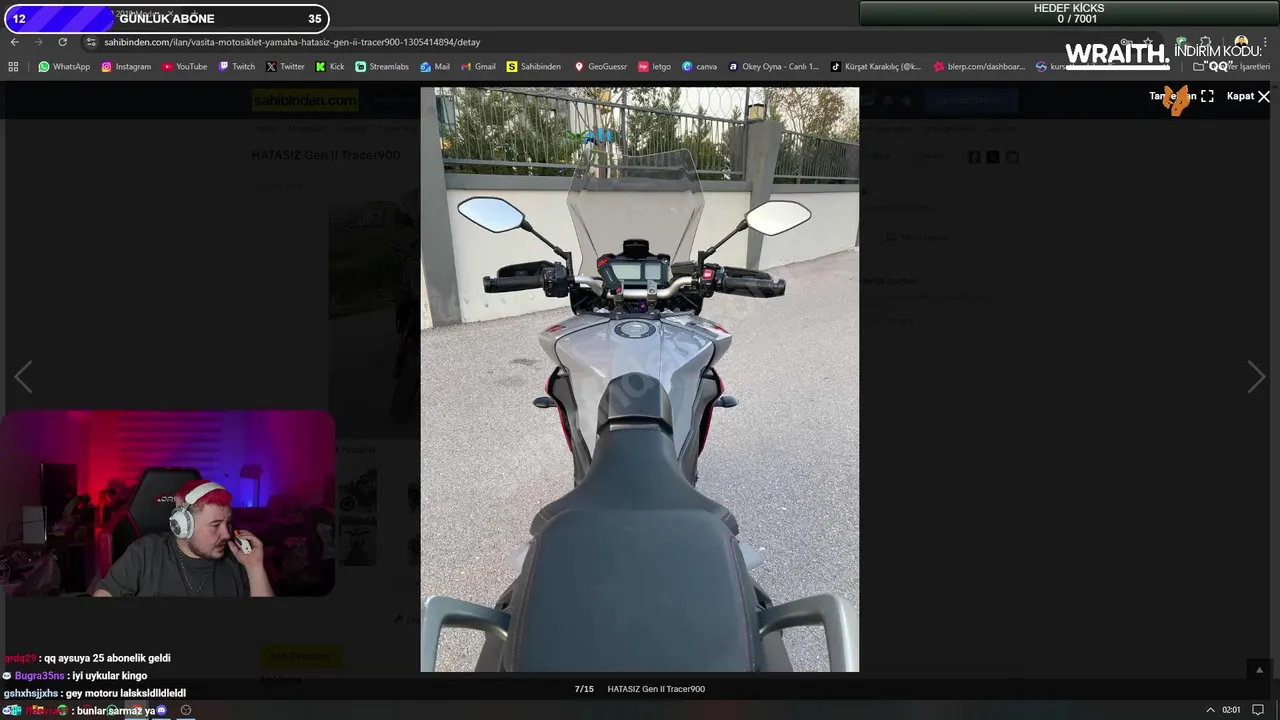Open the letgo bookmark
The height and width of the screenshot is (720, 1280).
pyautogui.click(x=655, y=67)
